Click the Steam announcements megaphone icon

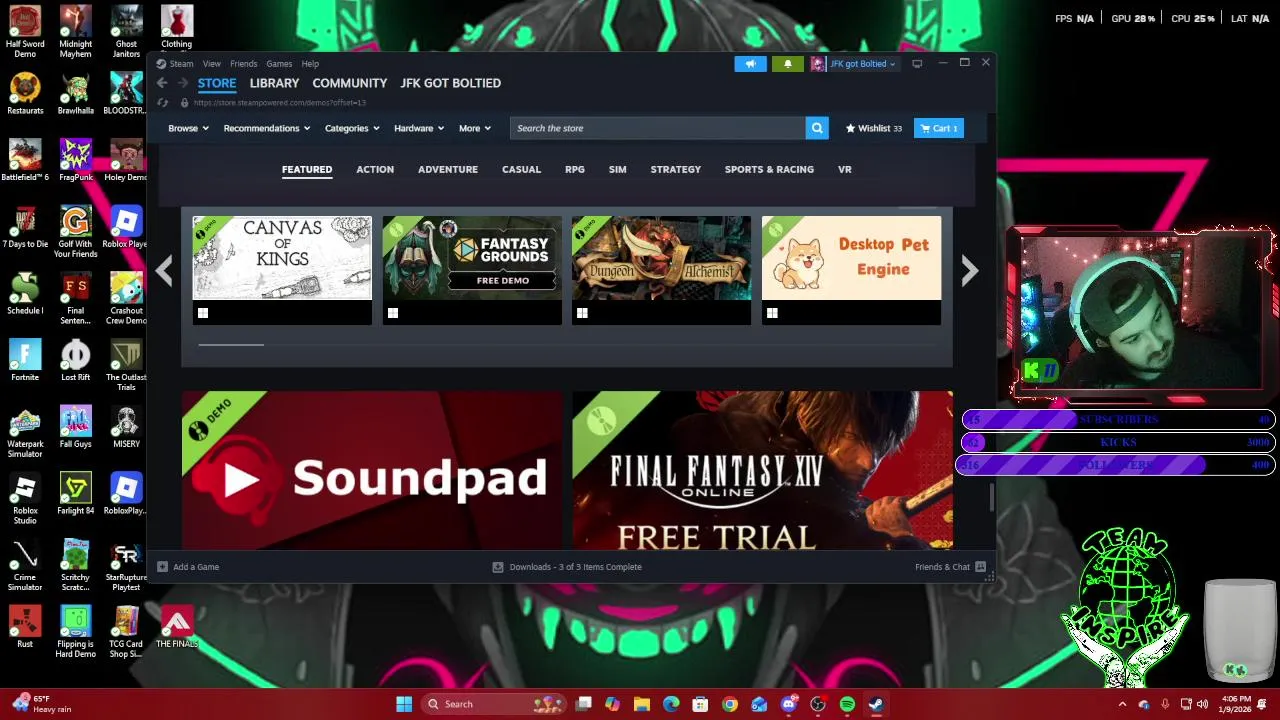[750, 64]
